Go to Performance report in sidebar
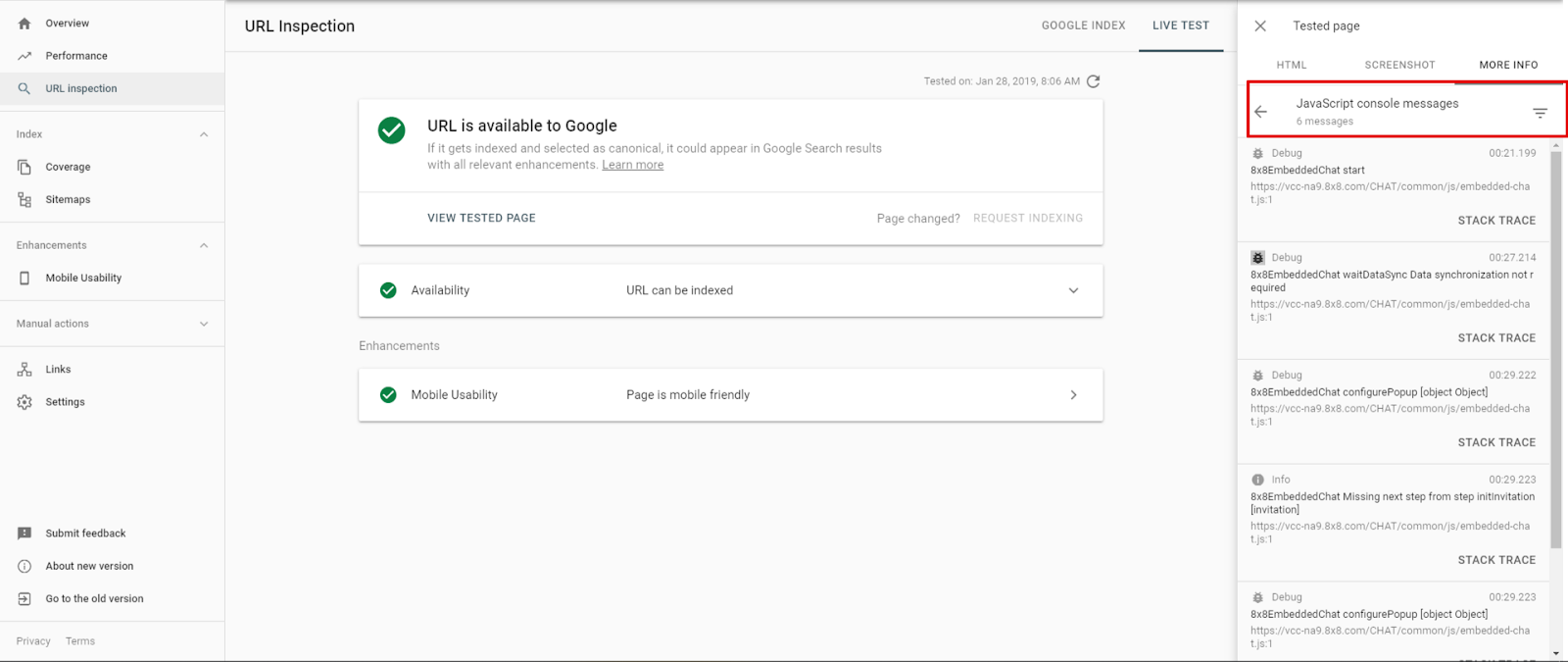Image resolution: width=1568 pixels, height=662 pixels. point(75,56)
